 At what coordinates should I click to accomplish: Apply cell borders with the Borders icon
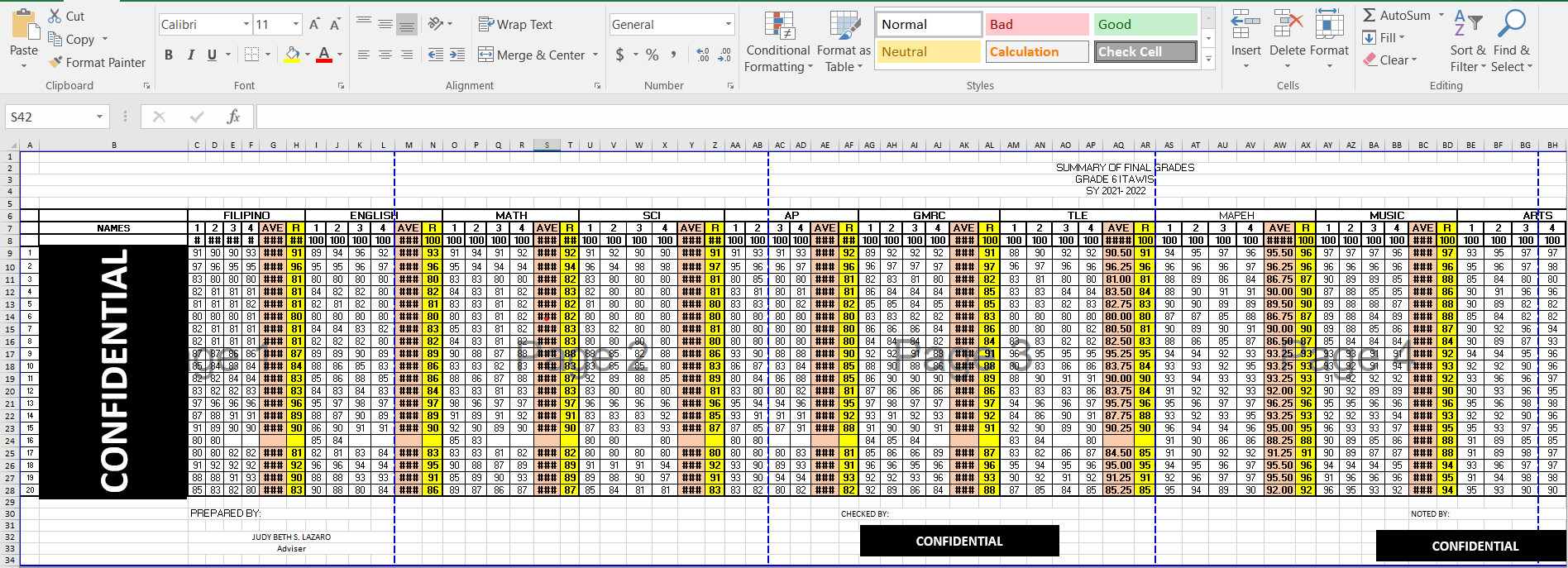point(251,55)
